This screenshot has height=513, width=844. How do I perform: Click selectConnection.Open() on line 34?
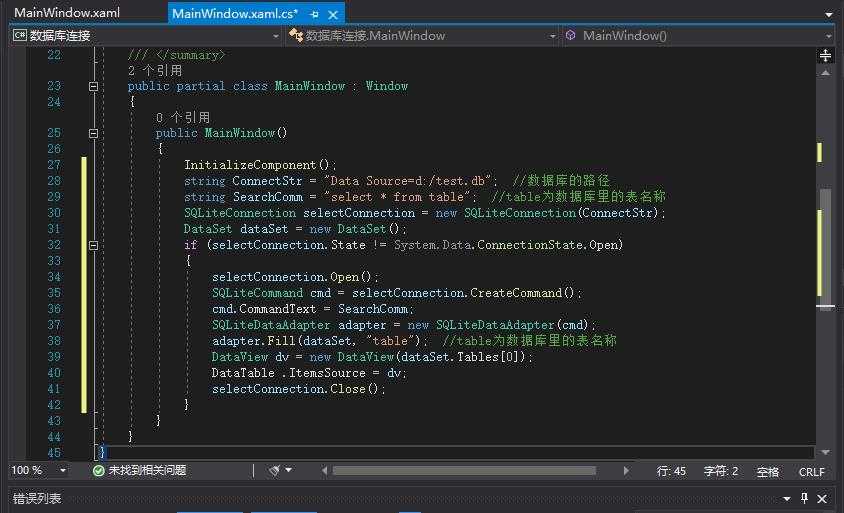pyautogui.click(x=292, y=277)
